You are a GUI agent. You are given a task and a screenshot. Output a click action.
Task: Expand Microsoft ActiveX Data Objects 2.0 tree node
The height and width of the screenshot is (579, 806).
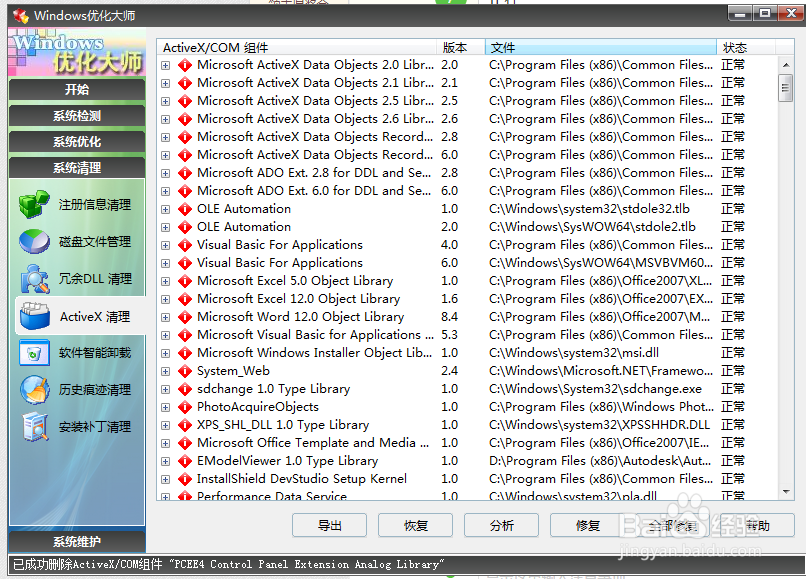tap(166, 65)
